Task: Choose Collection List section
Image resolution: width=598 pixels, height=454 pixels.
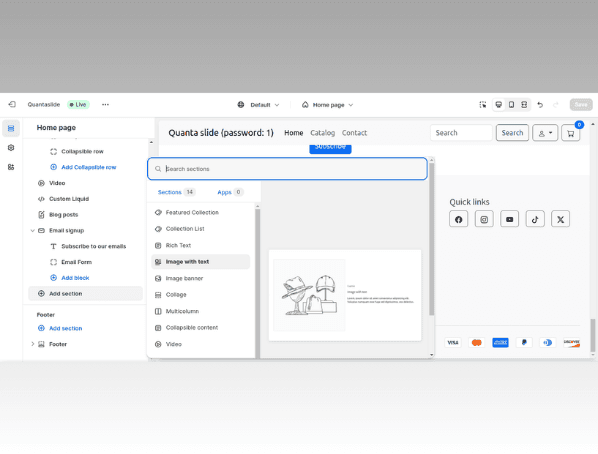Action: tap(201, 229)
